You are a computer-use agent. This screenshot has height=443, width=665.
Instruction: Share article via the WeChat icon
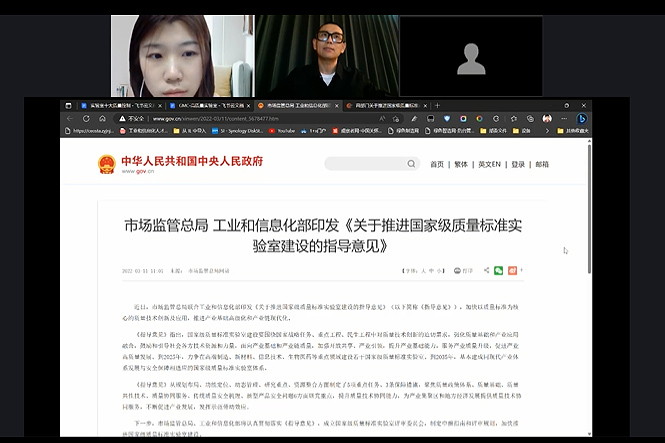[x=498, y=270]
